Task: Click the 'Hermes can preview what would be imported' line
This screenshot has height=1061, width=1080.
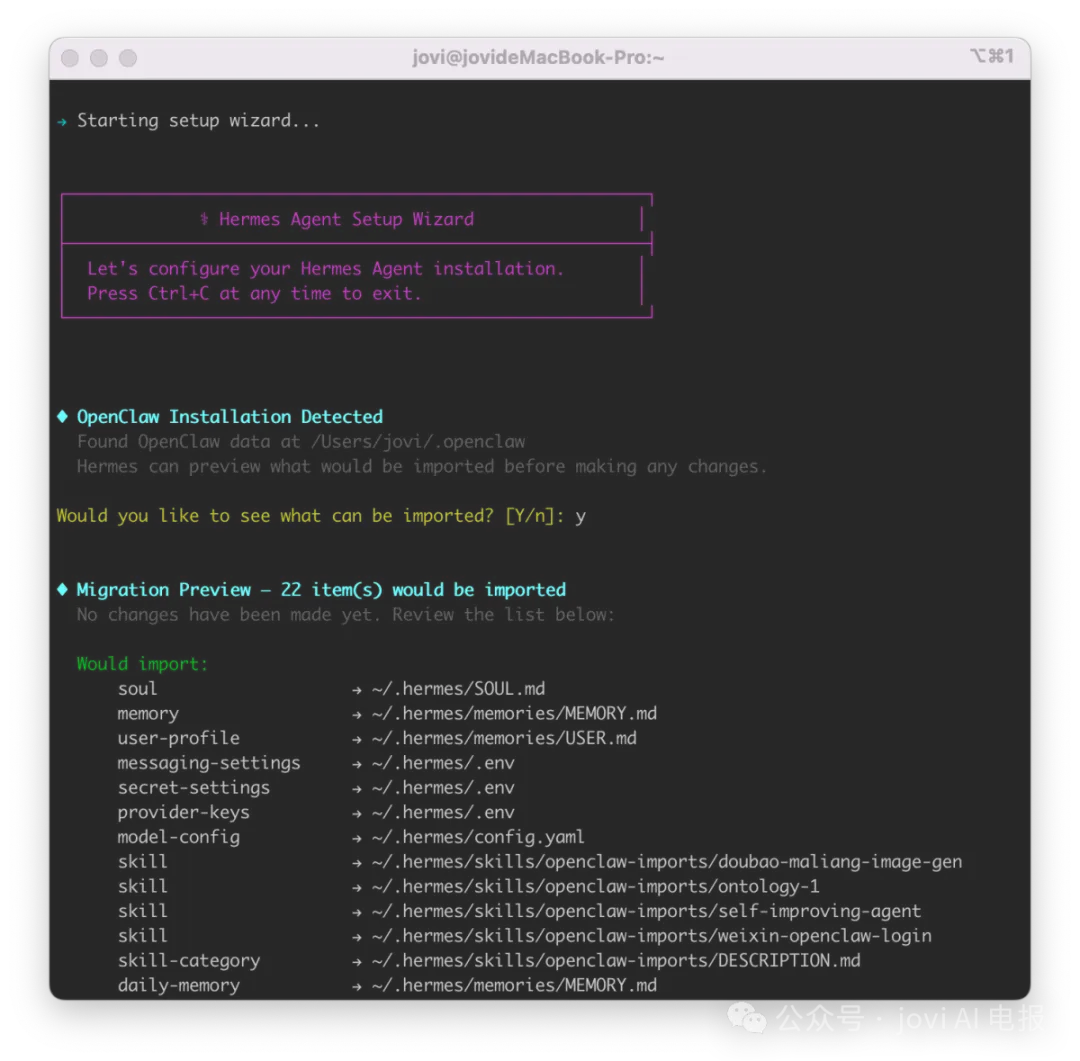Action: pos(422,466)
